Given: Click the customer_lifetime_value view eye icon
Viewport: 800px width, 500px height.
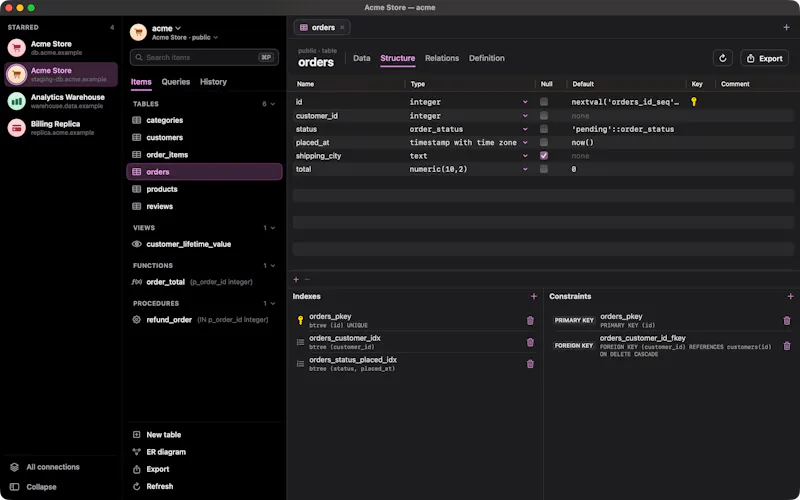Looking at the screenshot, I should coord(137,244).
